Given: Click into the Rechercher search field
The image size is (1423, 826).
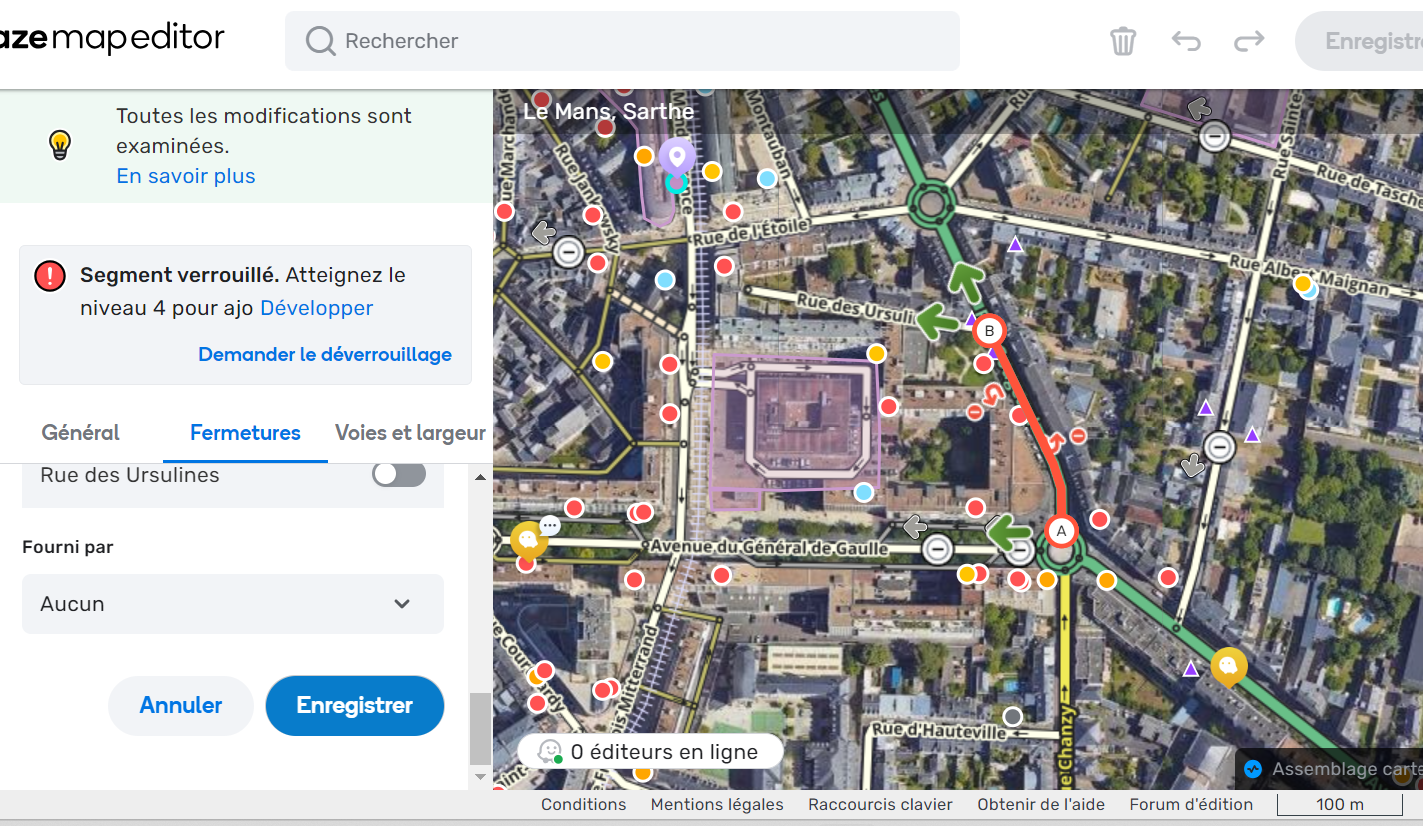Looking at the screenshot, I should coord(640,41).
